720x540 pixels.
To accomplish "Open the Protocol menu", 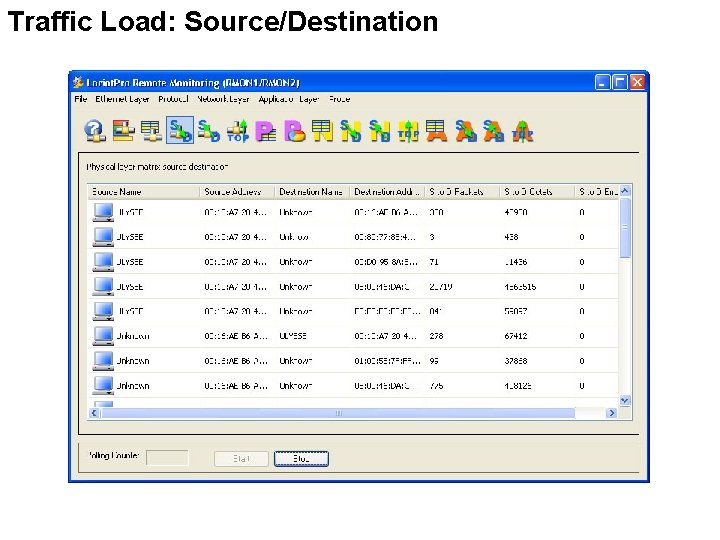I will [x=174, y=99].
